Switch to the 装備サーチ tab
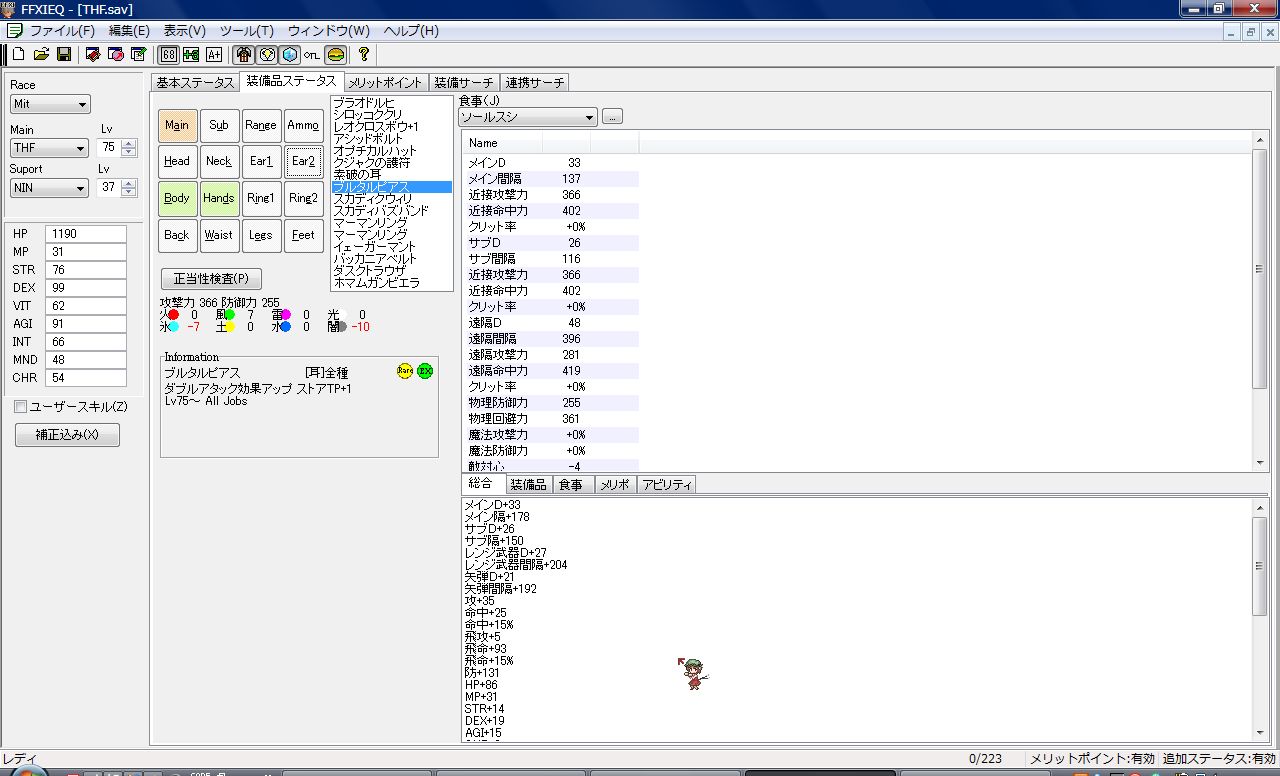 [464, 82]
